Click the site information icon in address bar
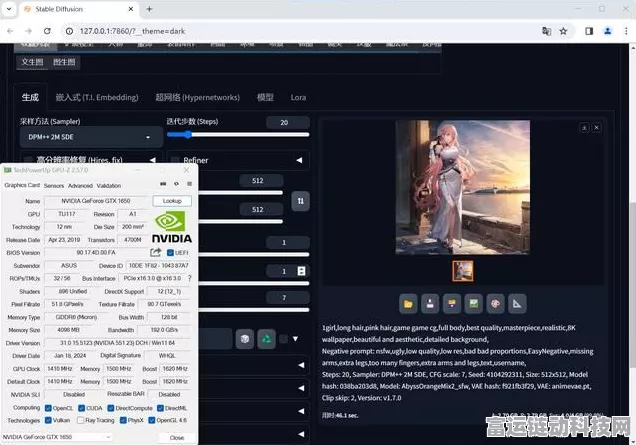This screenshot has height=445, width=636. tap(69, 31)
